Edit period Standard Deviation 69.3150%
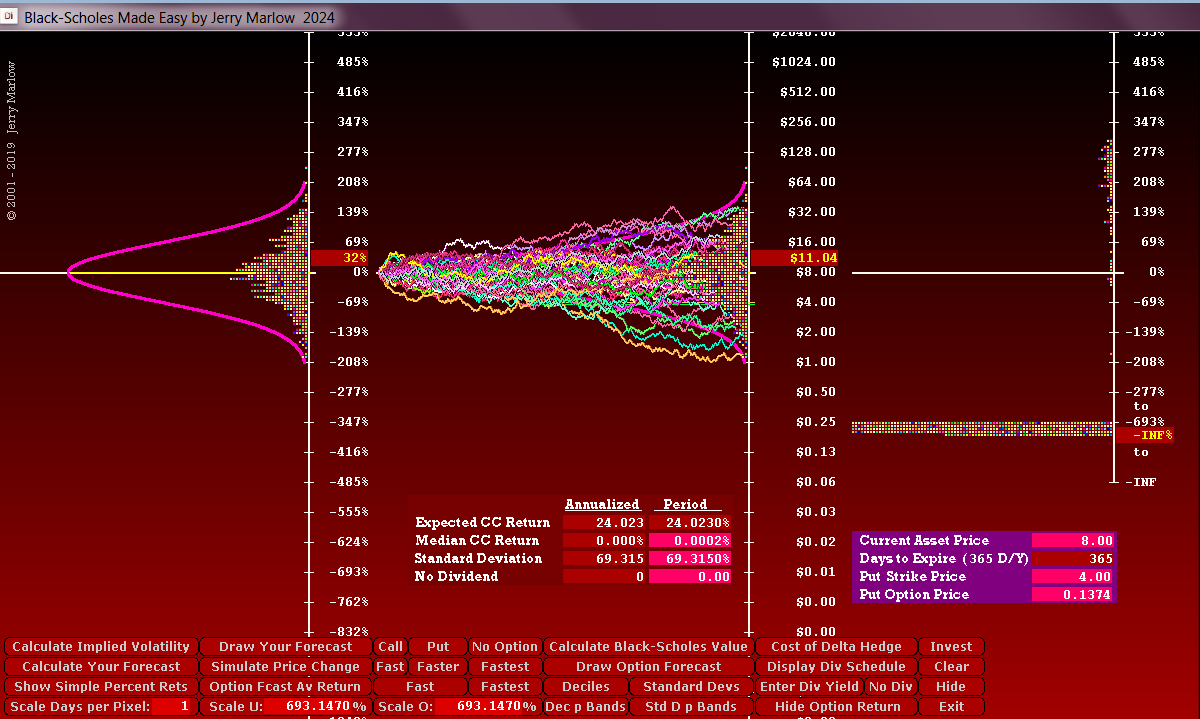 [x=690, y=558]
